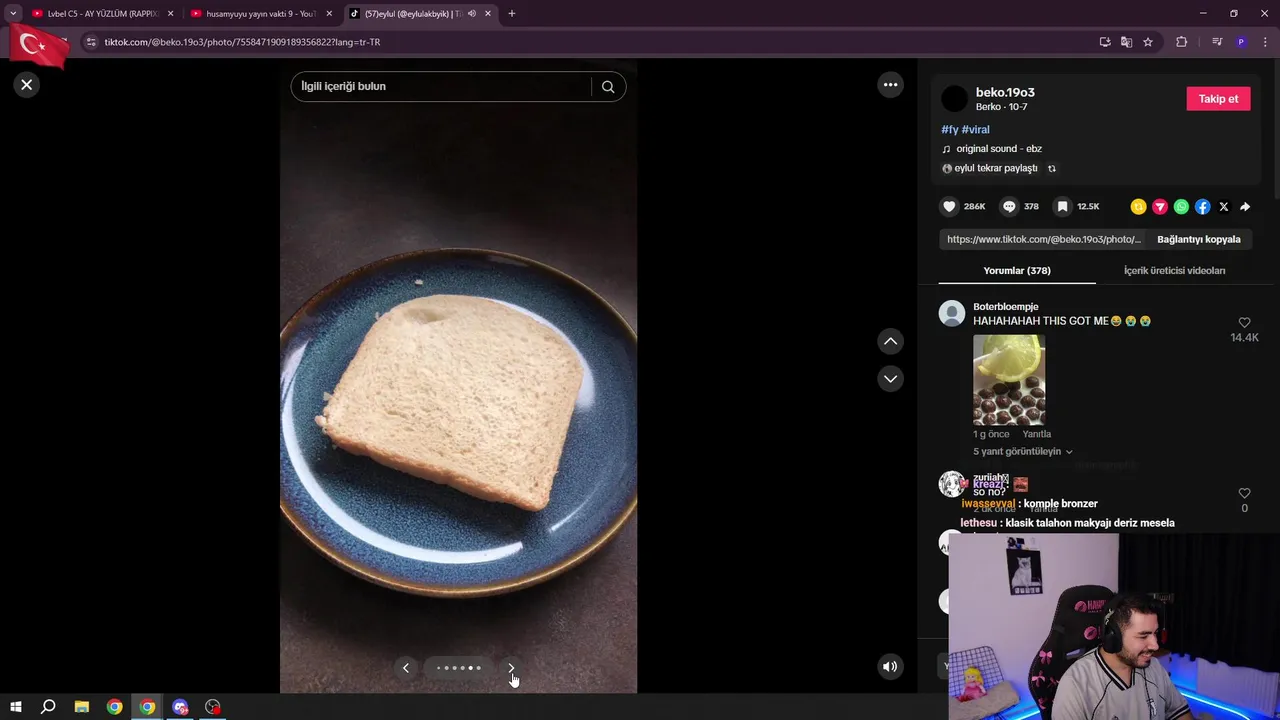Viewport: 1280px width, 720px height.
Task: Click the install app icon in address bar
Action: click(1105, 42)
